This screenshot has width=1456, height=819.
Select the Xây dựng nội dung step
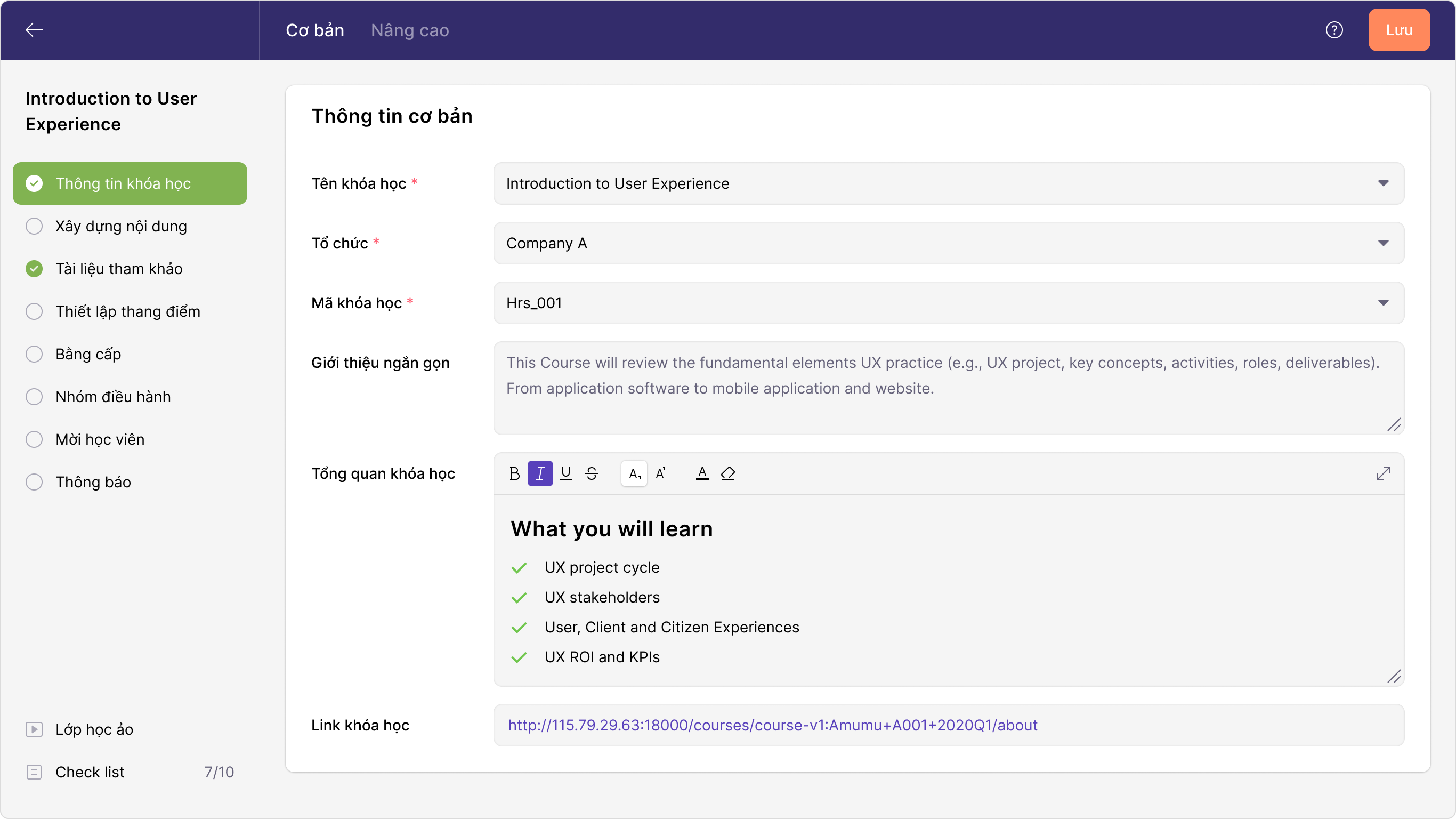(x=121, y=226)
